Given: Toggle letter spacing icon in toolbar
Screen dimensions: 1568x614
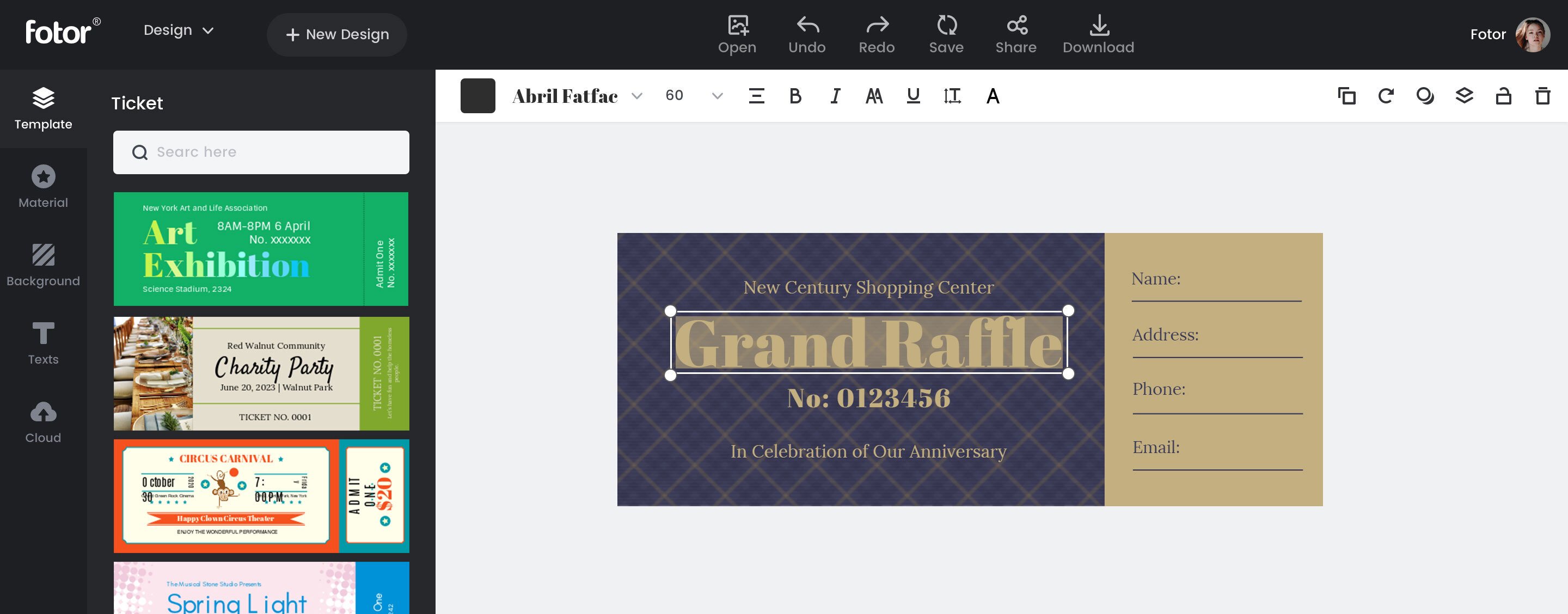Looking at the screenshot, I should (x=951, y=95).
